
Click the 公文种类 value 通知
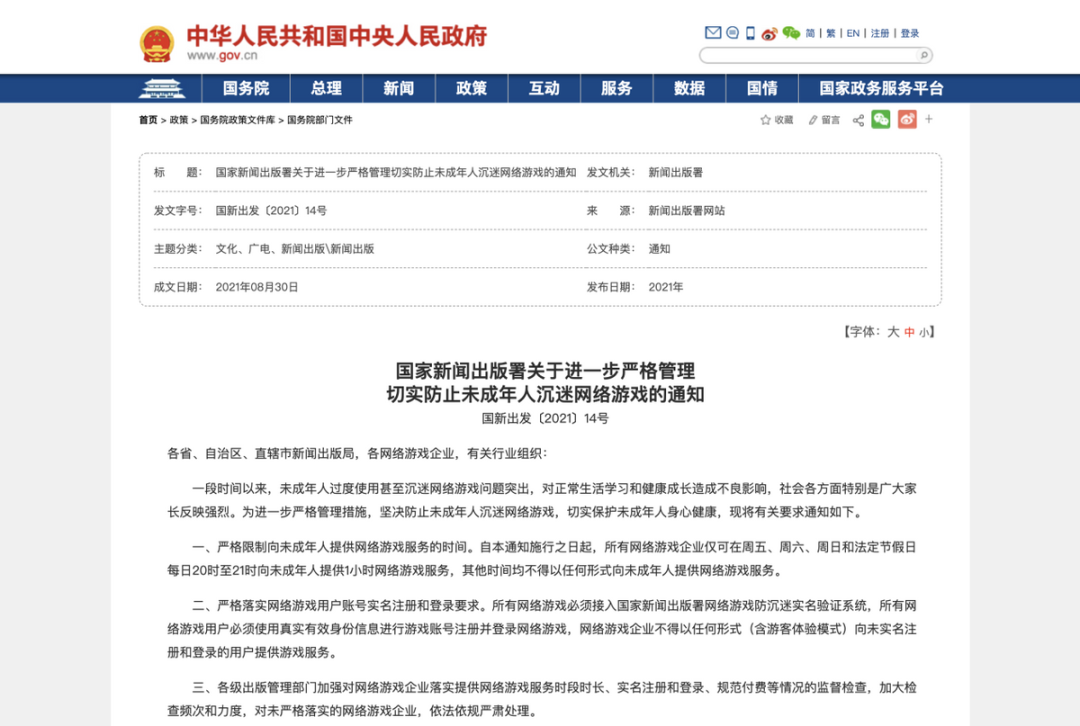click(x=659, y=249)
